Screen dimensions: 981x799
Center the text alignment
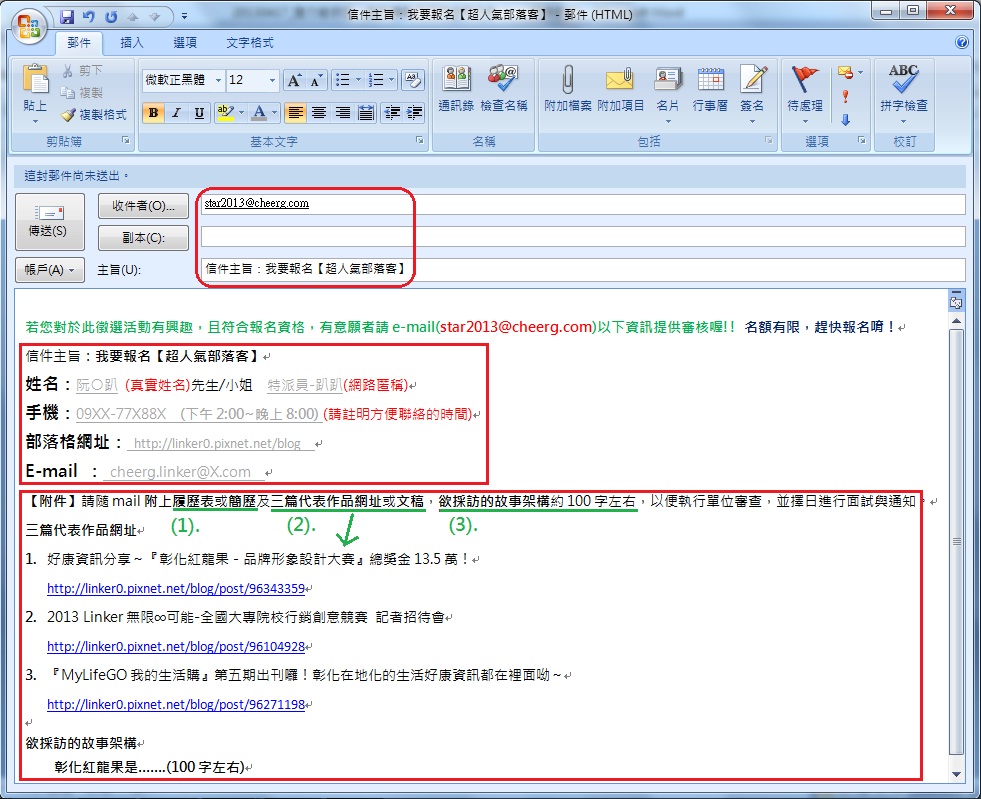tap(319, 113)
